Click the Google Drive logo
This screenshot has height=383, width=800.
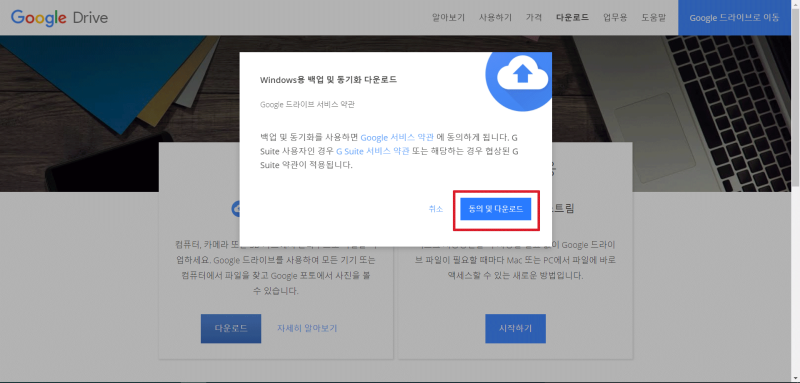click(x=59, y=18)
